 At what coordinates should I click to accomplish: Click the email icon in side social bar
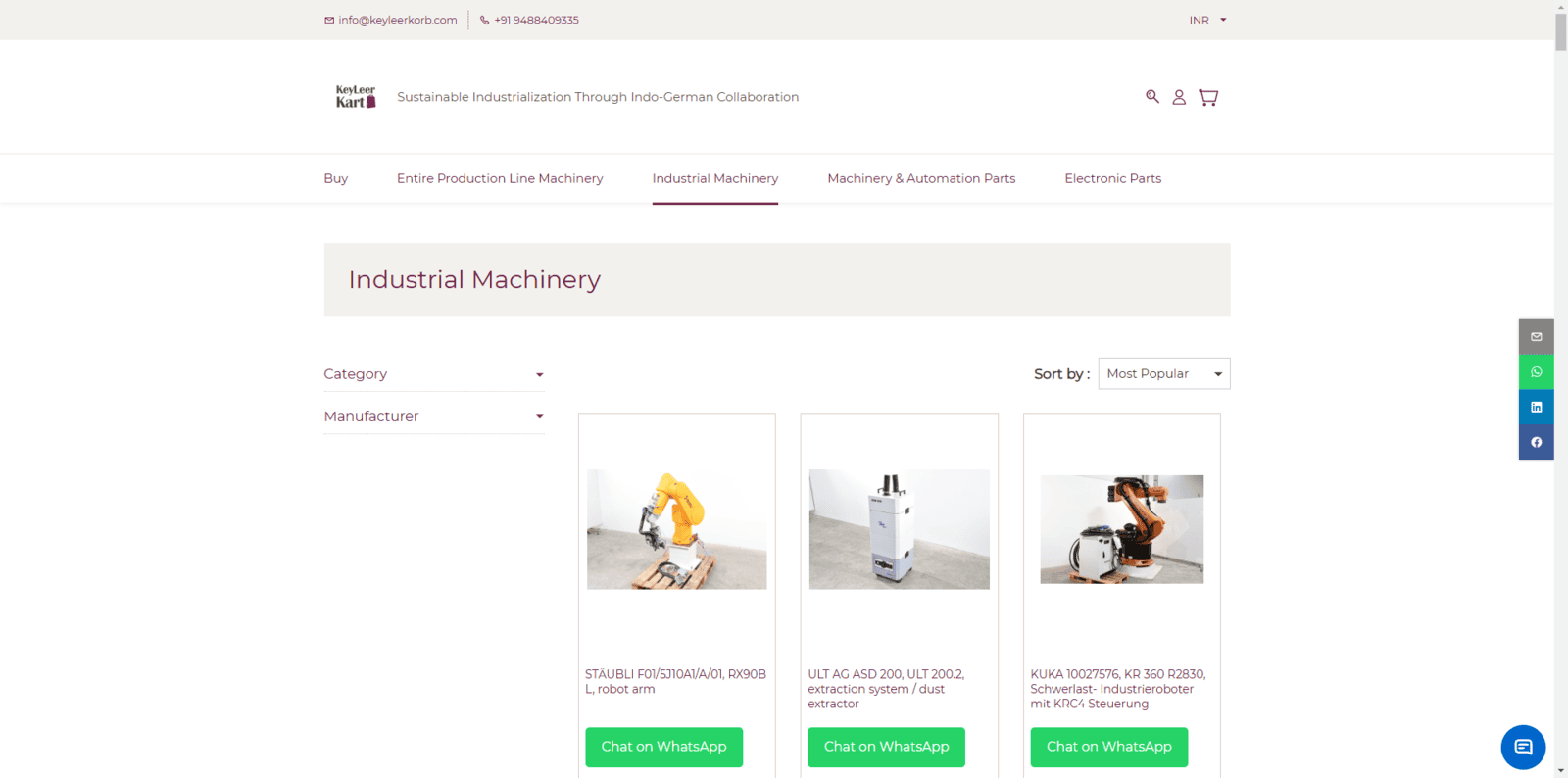[x=1536, y=337]
